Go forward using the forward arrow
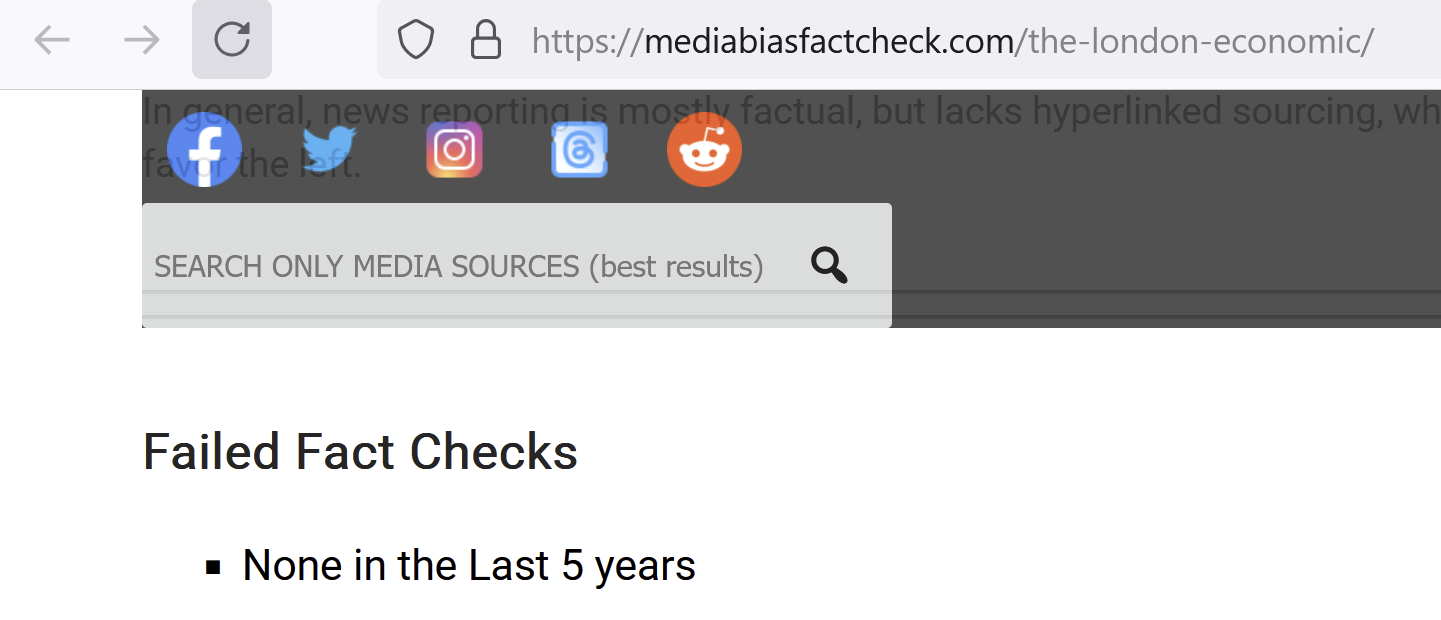Viewport: 1441px width, 620px height. [x=143, y=39]
